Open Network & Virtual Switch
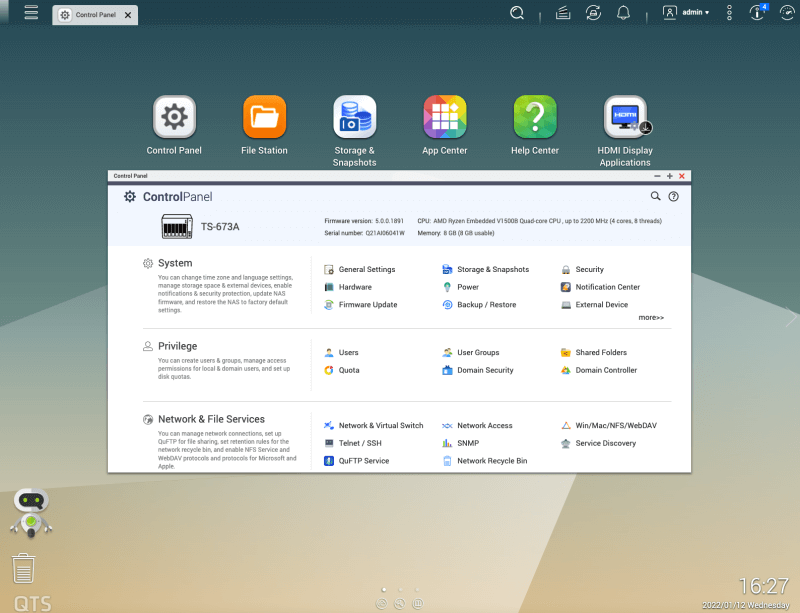 pos(374,426)
